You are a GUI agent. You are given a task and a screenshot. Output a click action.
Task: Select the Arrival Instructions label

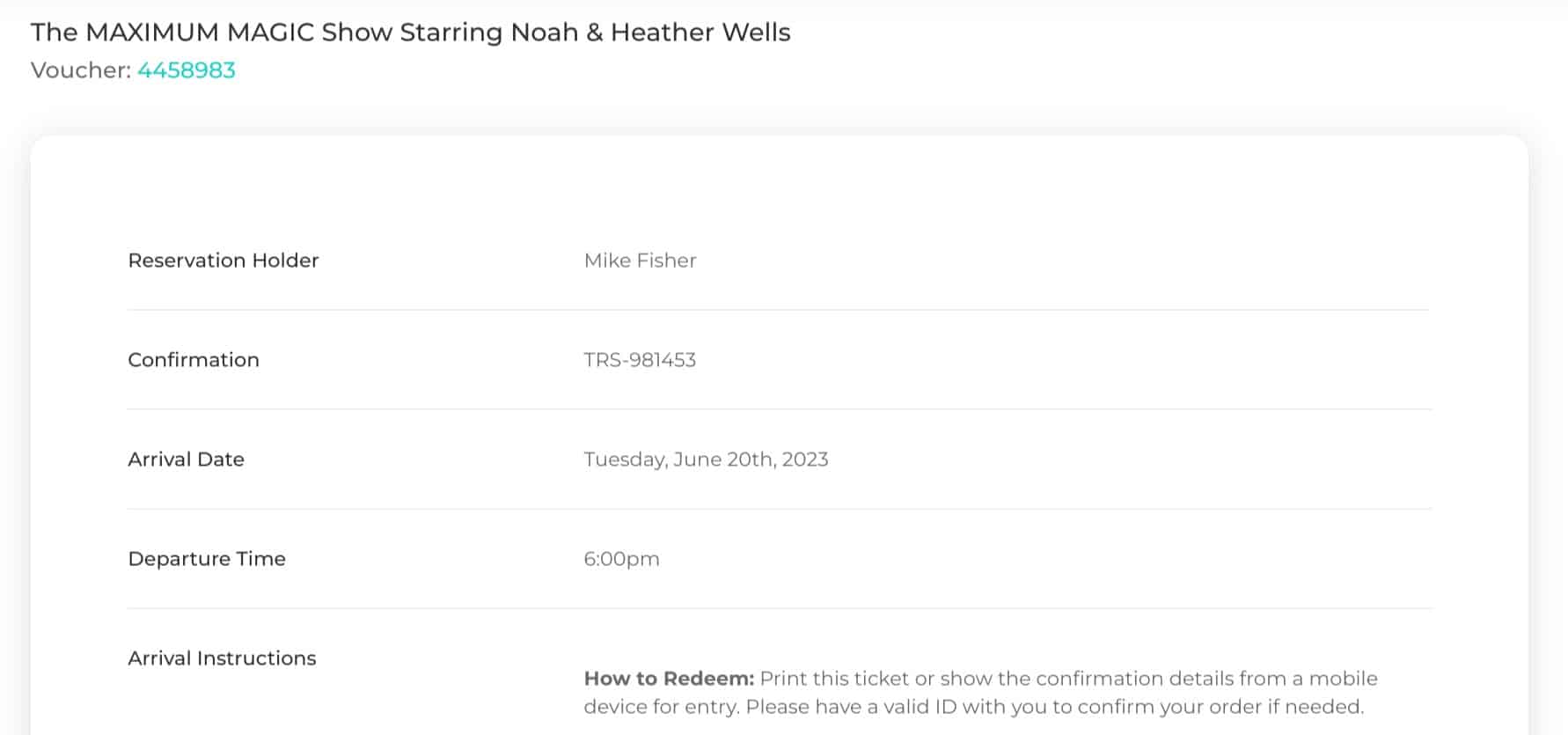222,658
